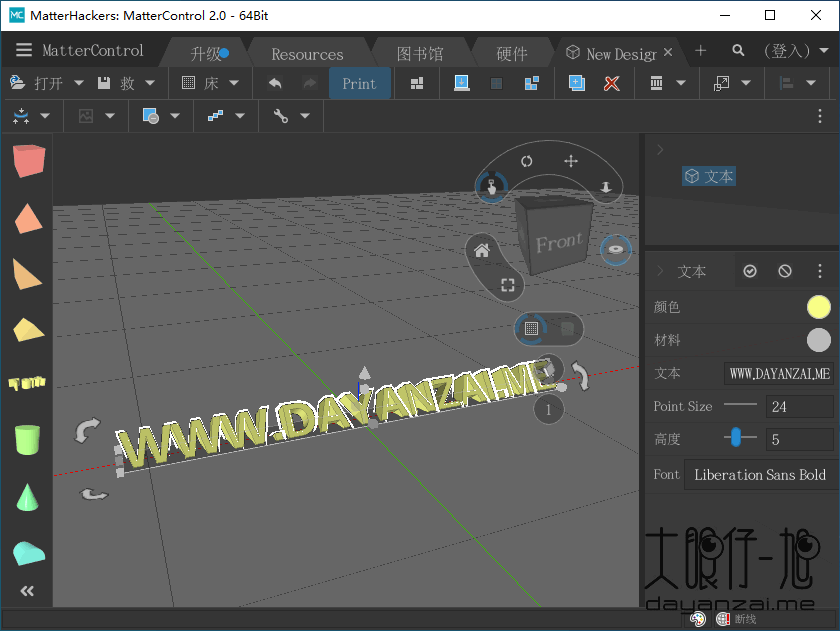Click the search magnifier icon

738,50
